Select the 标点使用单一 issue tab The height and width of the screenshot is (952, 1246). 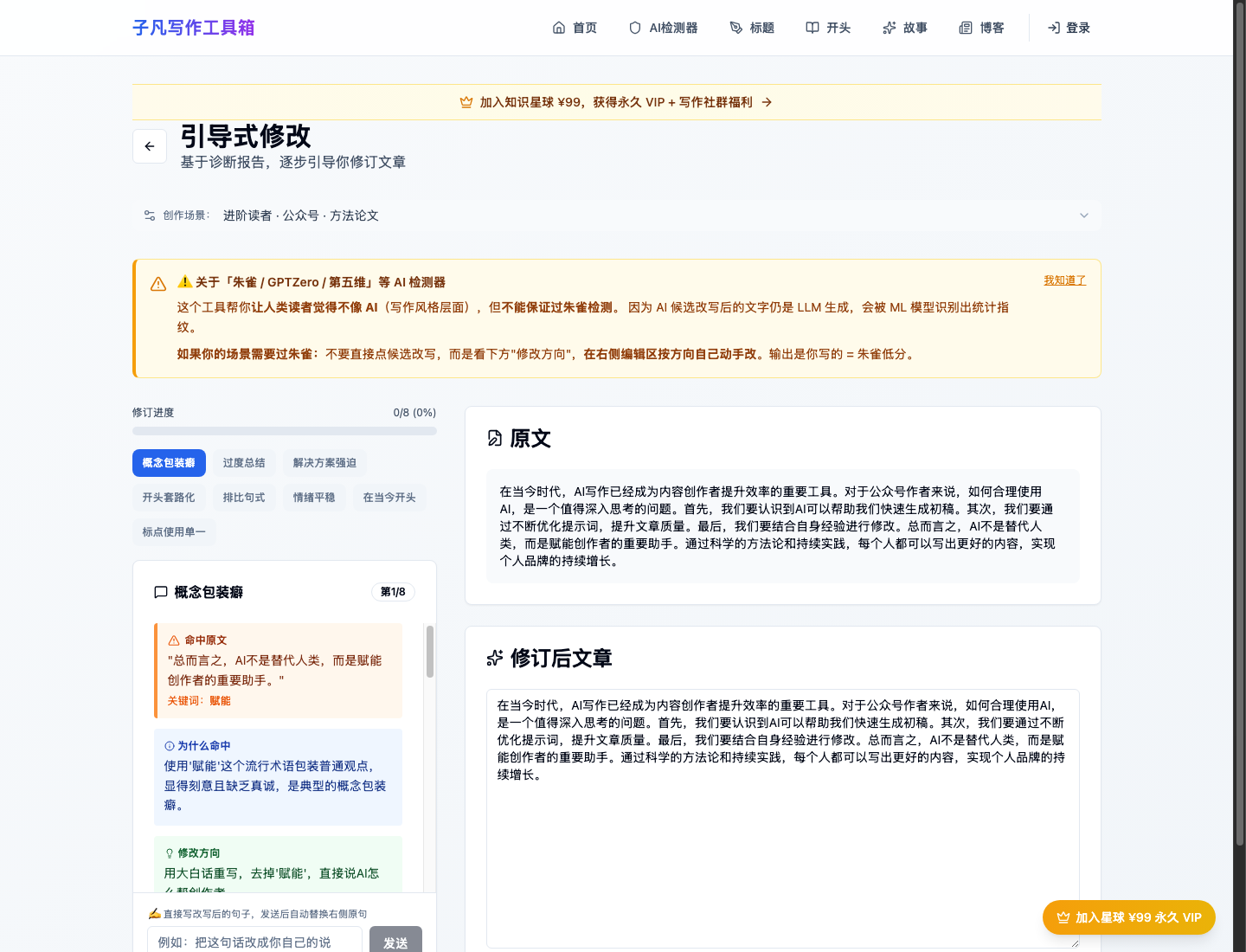point(174,532)
